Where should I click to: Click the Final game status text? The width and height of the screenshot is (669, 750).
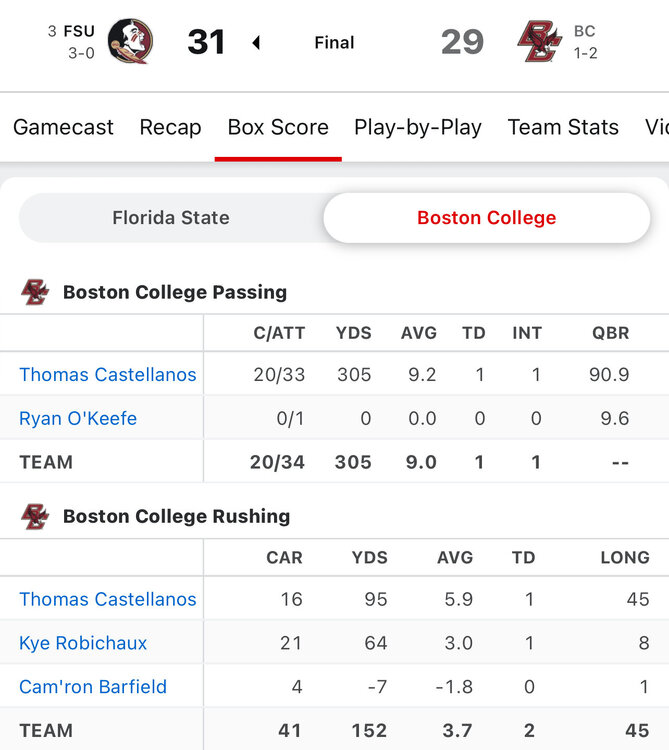334,43
